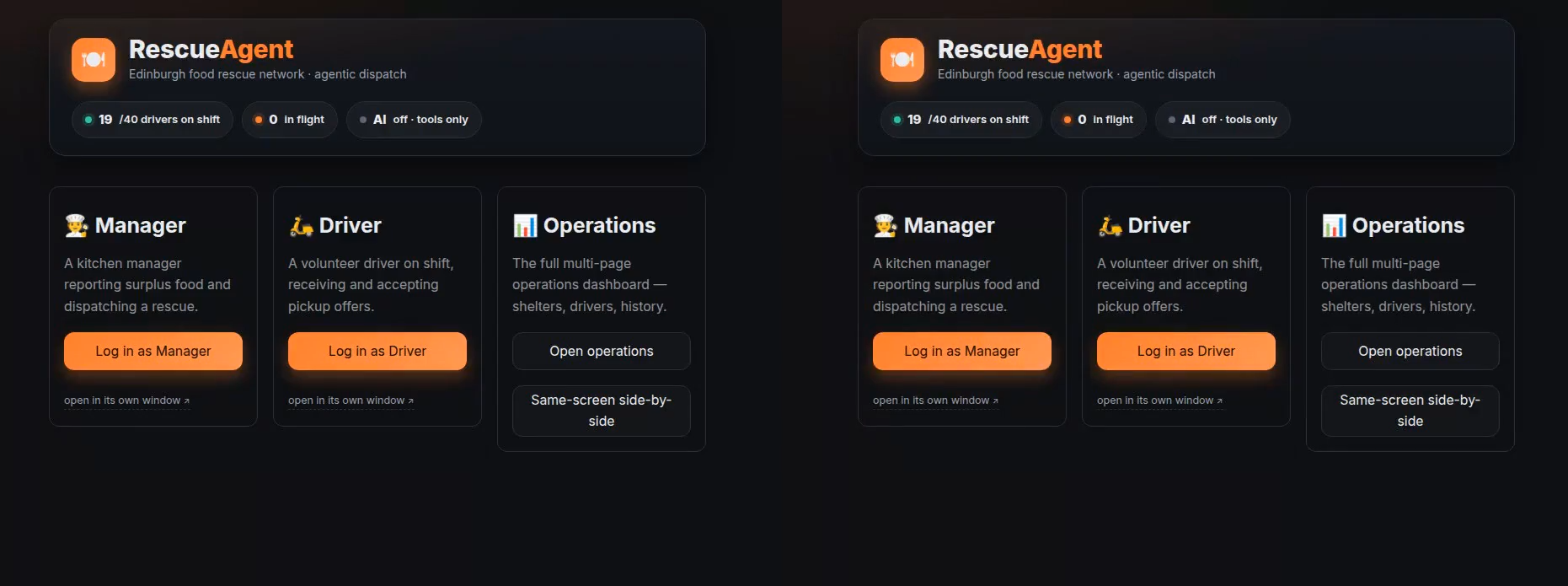Click the drivers on shift pill, right pane
Viewport: 1568px width, 586px height.
[961, 120]
